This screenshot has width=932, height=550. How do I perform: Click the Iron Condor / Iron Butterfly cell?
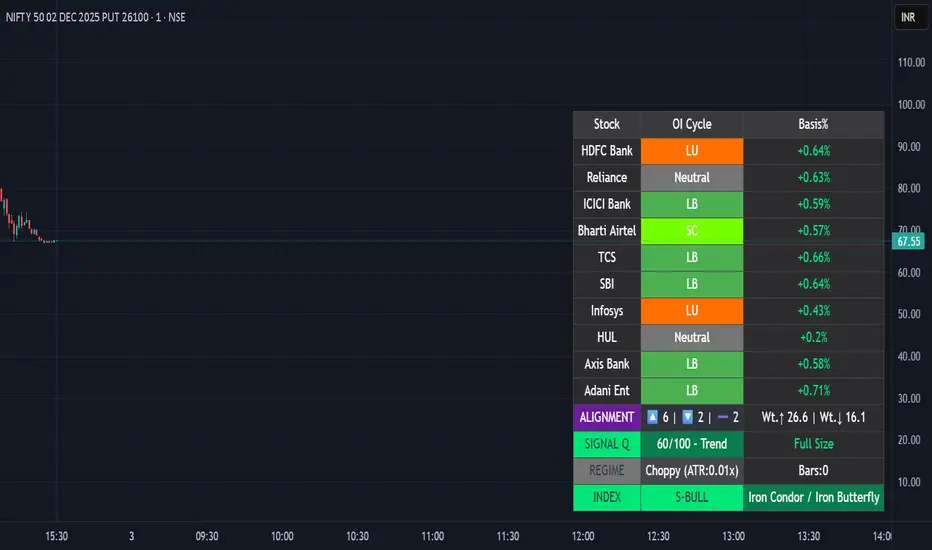[x=813, y=497]
